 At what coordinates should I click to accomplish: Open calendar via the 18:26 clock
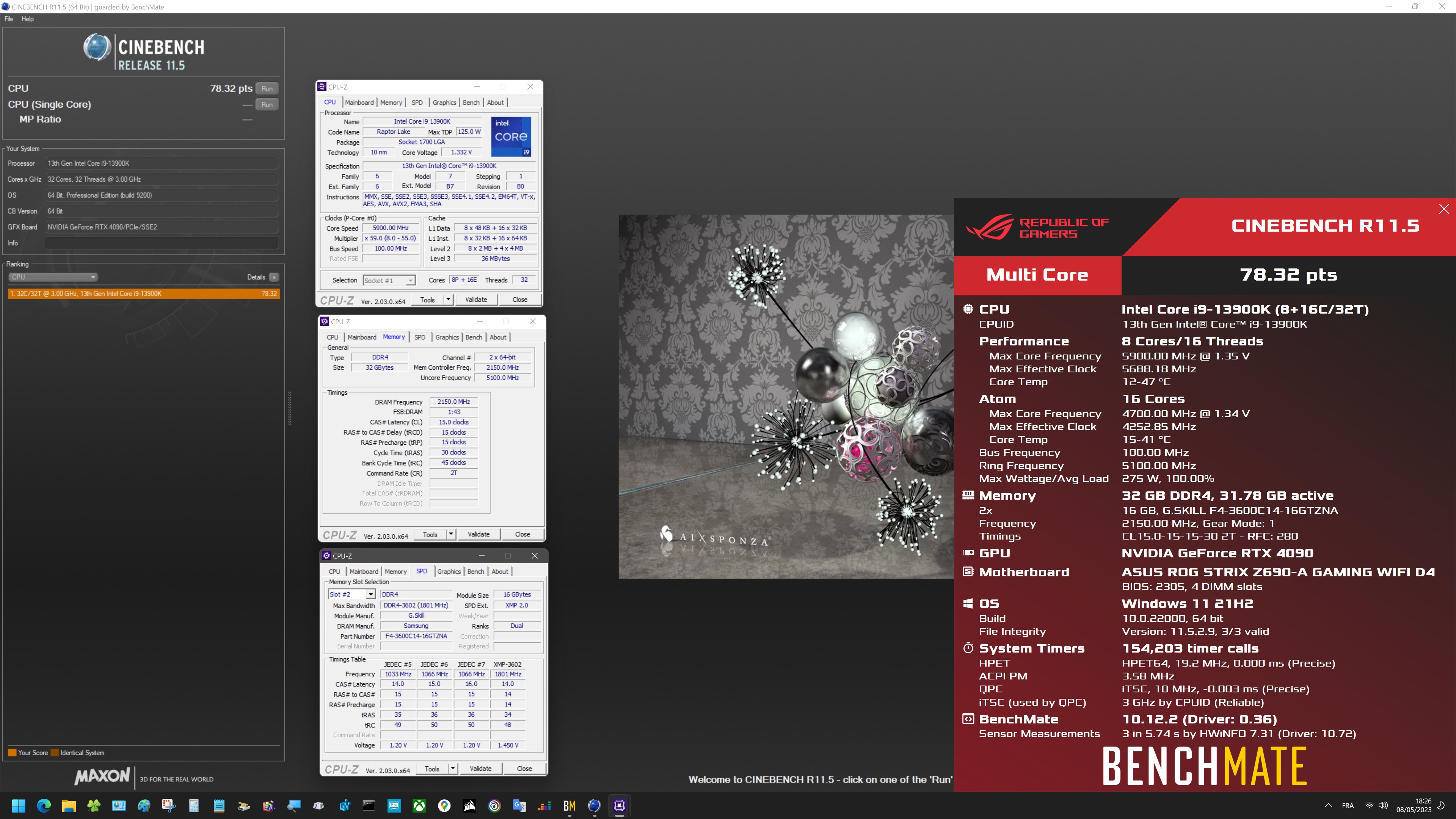pos(1414,805)
